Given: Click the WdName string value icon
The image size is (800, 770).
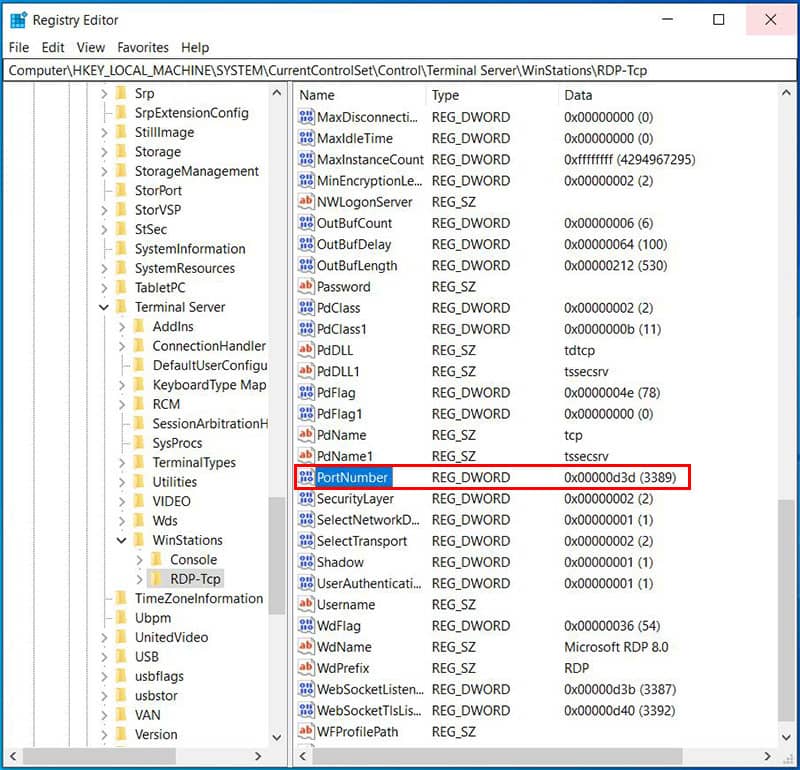Looking at the screenshot, I should tap(306, 647).
